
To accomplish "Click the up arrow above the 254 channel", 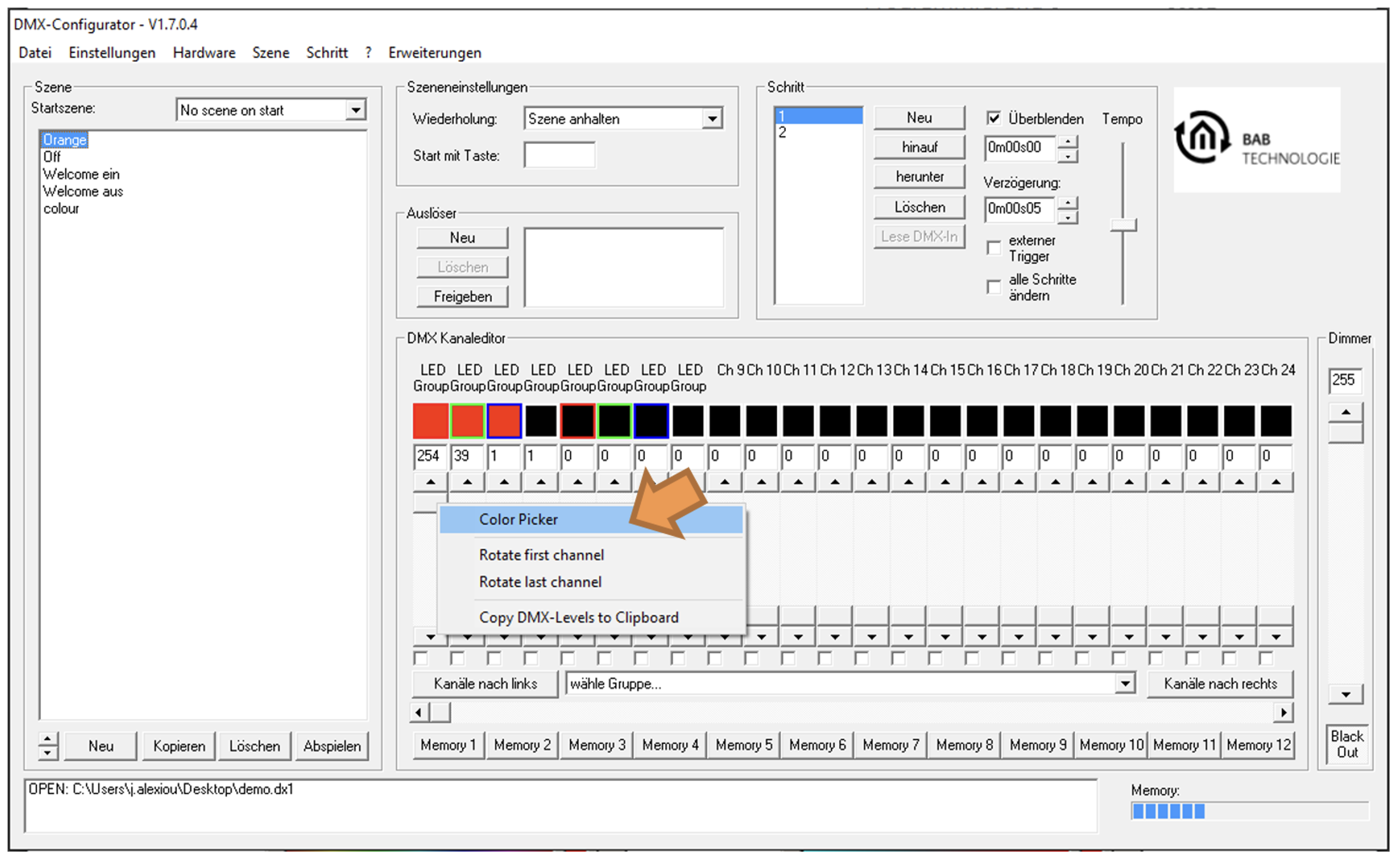I will pyautogui.click(x=431, y=482).
